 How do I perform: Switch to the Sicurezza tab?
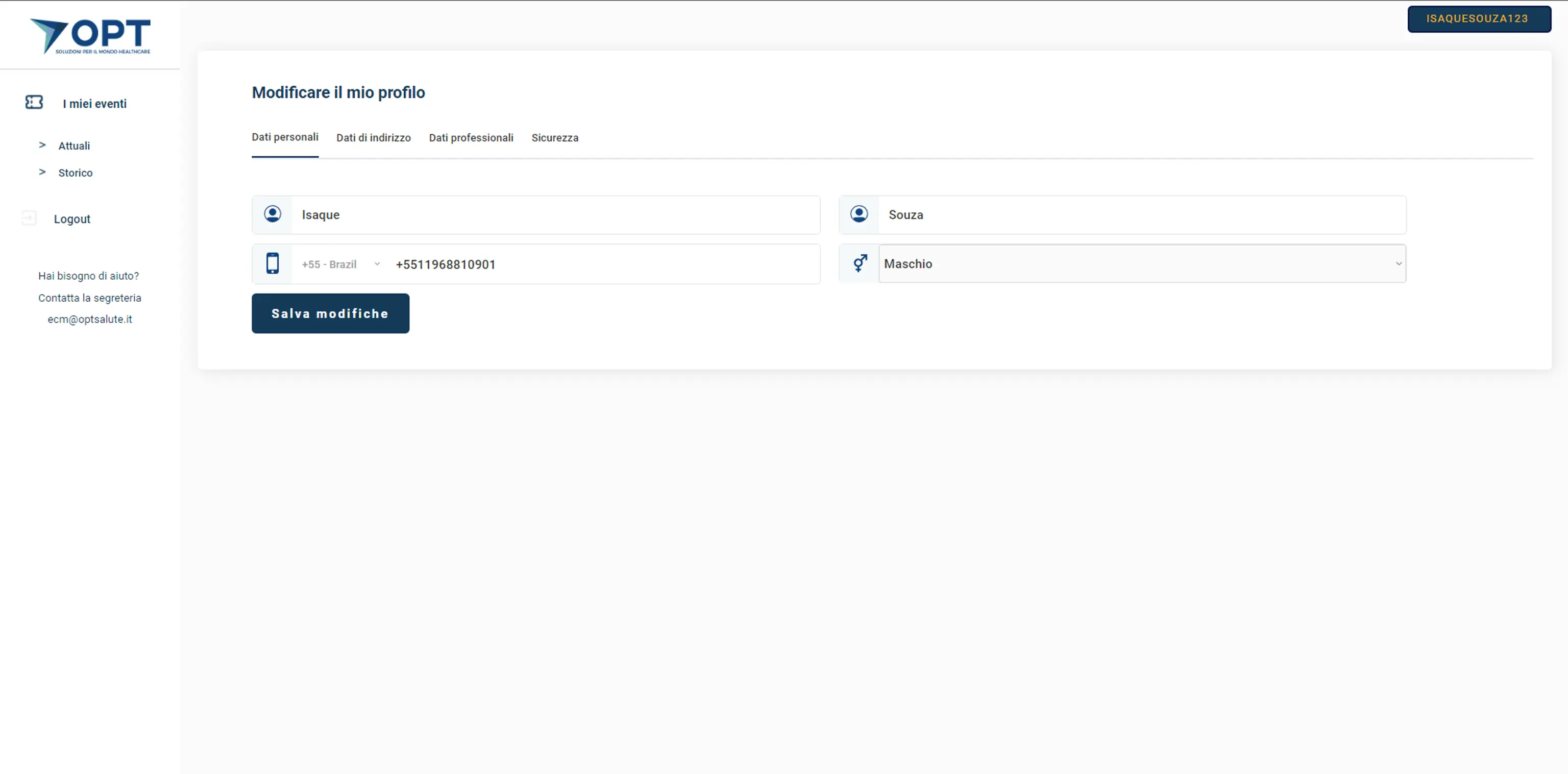click(x=554, y=138)
